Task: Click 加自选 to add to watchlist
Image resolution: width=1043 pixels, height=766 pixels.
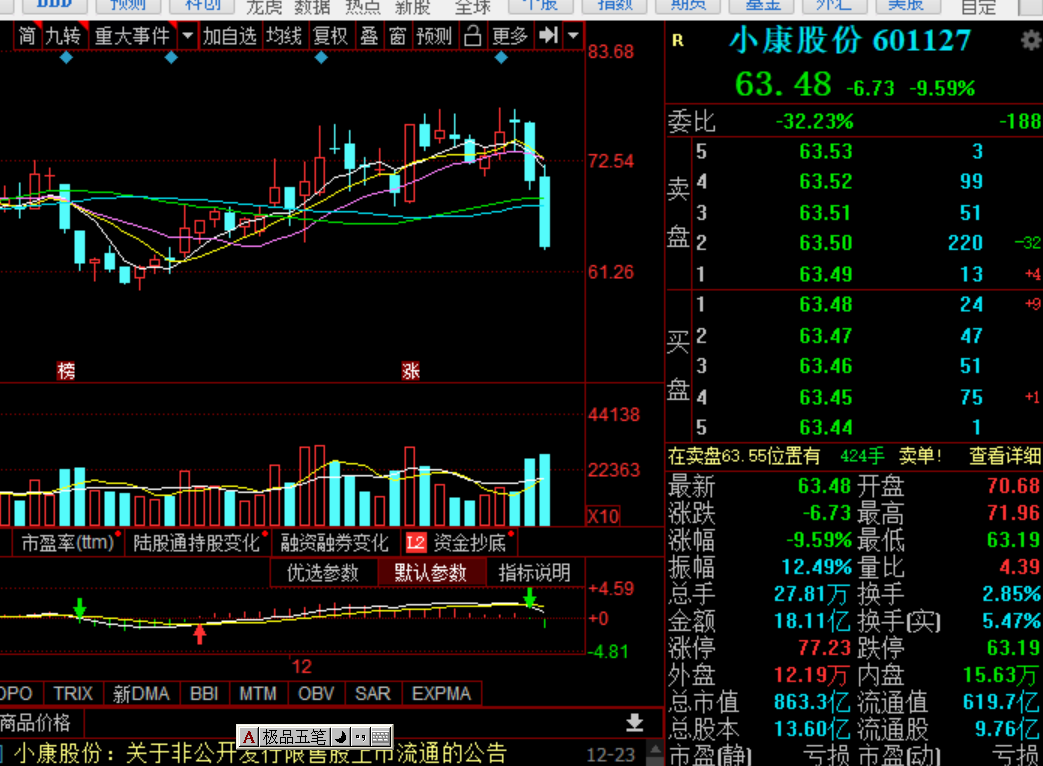Action: (229, 35)
